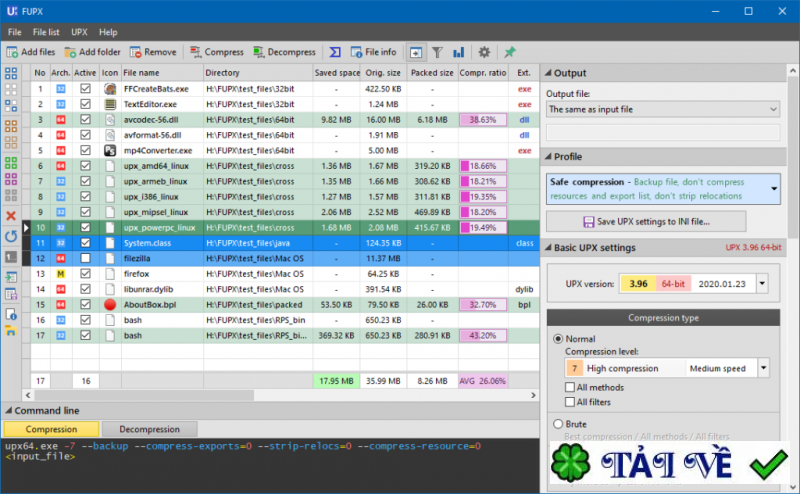Open the File list menu
This screenshot has height=494, width=800.
[46, 32]
